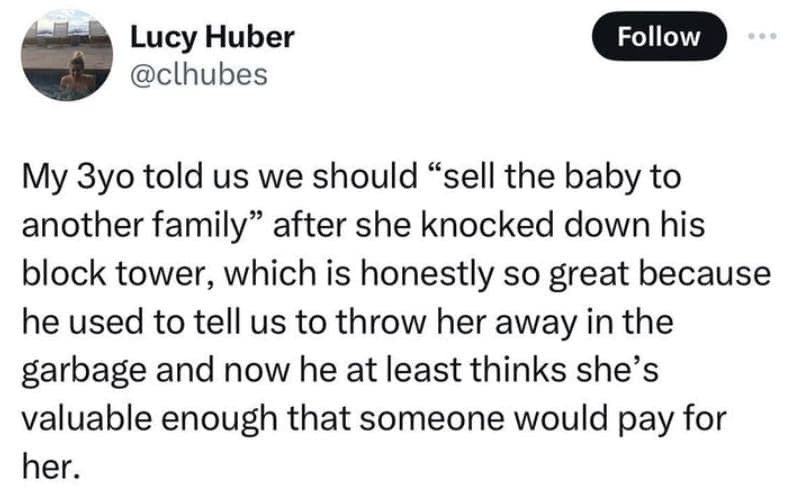Click the Lucy Huber display name

[x=212, y=37]
